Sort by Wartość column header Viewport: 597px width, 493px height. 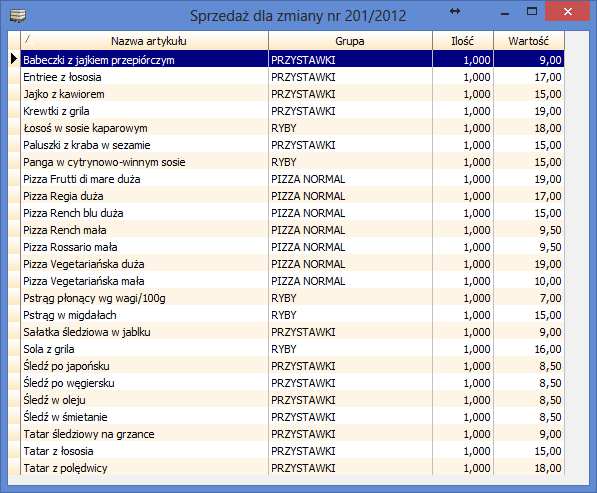[529, 41]
